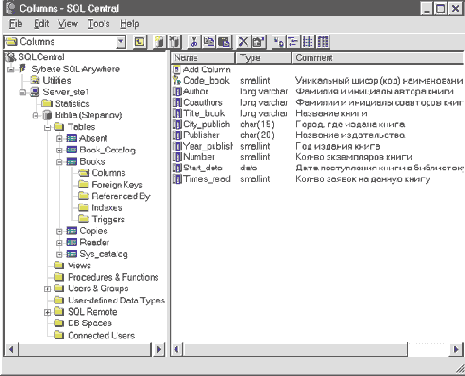Open the Foreign Keys folder
Image resolution: width=465 pixels, height=376 pixels.
(x=110, y=184)
